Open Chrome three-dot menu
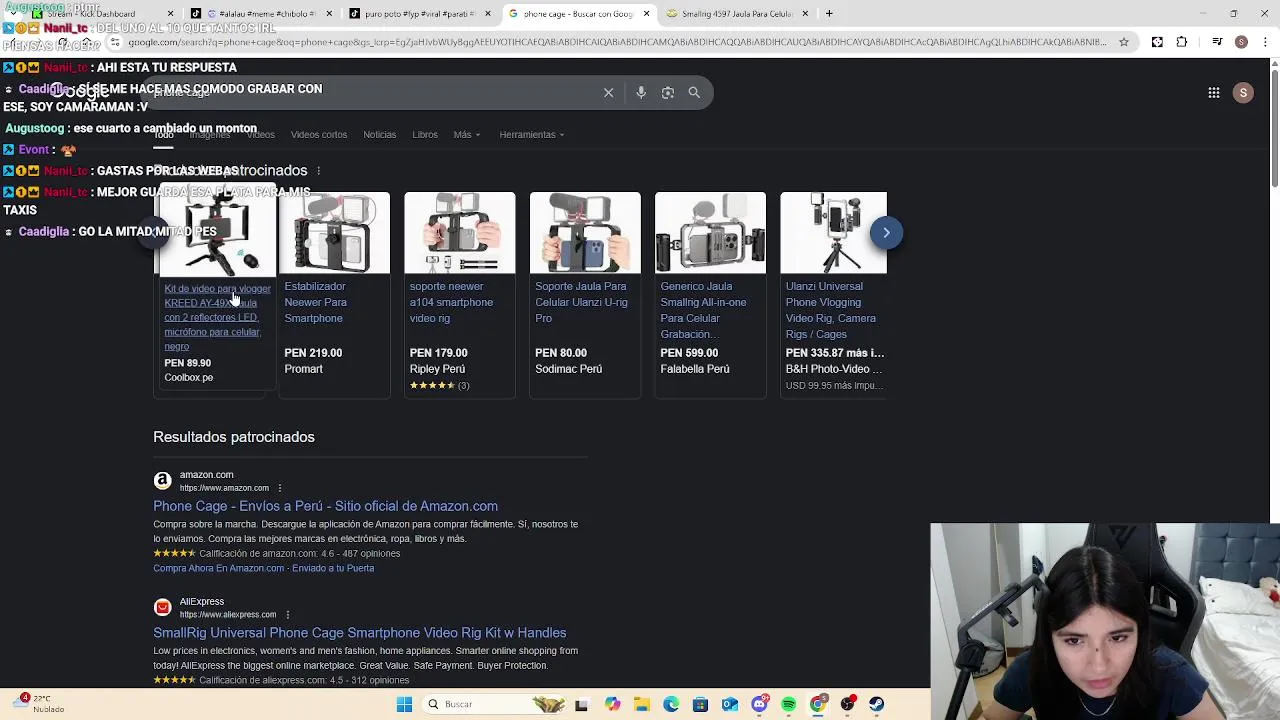This screenshot has width=1280, height=720. tap(1265, 42)
